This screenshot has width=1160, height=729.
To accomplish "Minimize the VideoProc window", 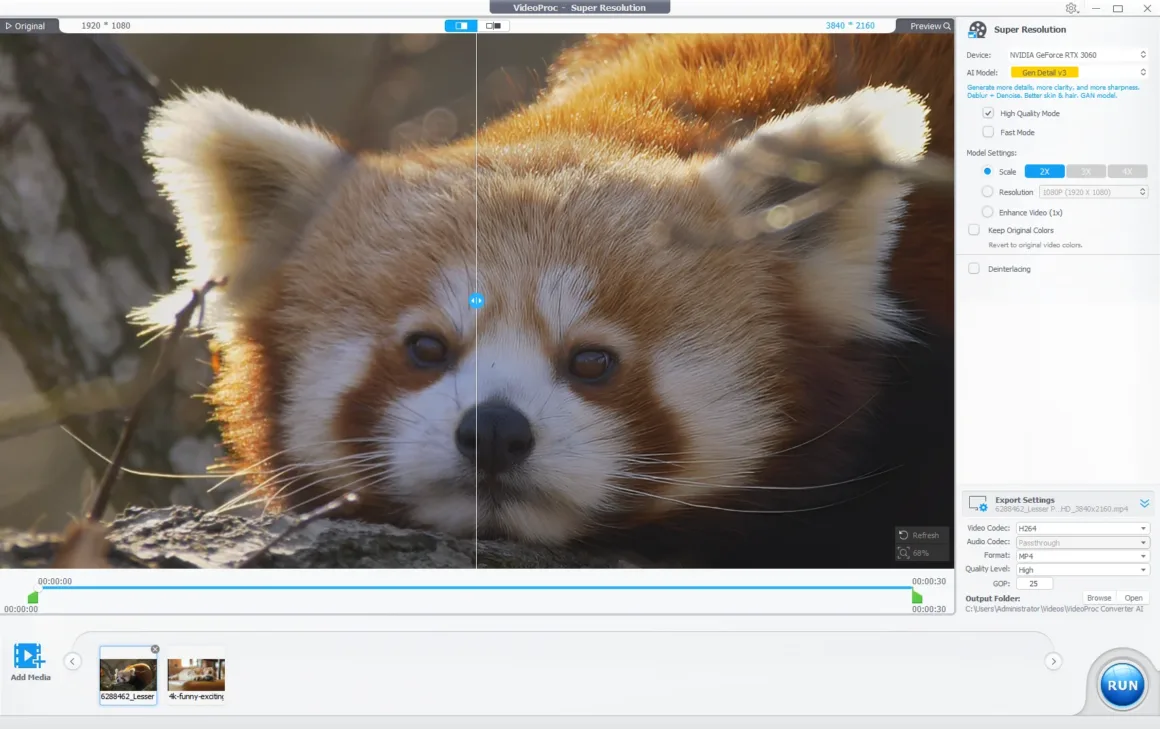I will tap(1096, 8).
